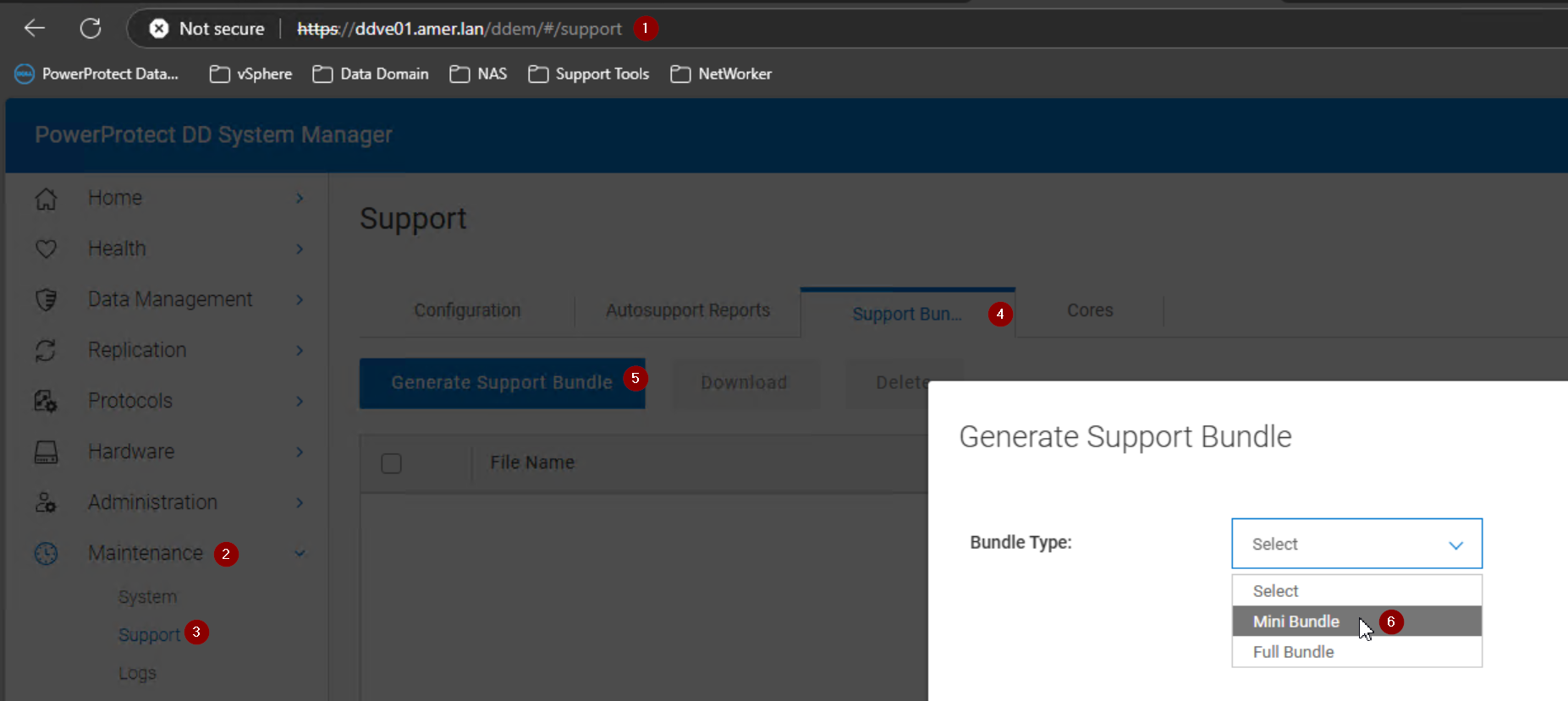Click the PowerProtect DD System Manager title
This screenshot has height=701, width=1568.
click(213, 135)
